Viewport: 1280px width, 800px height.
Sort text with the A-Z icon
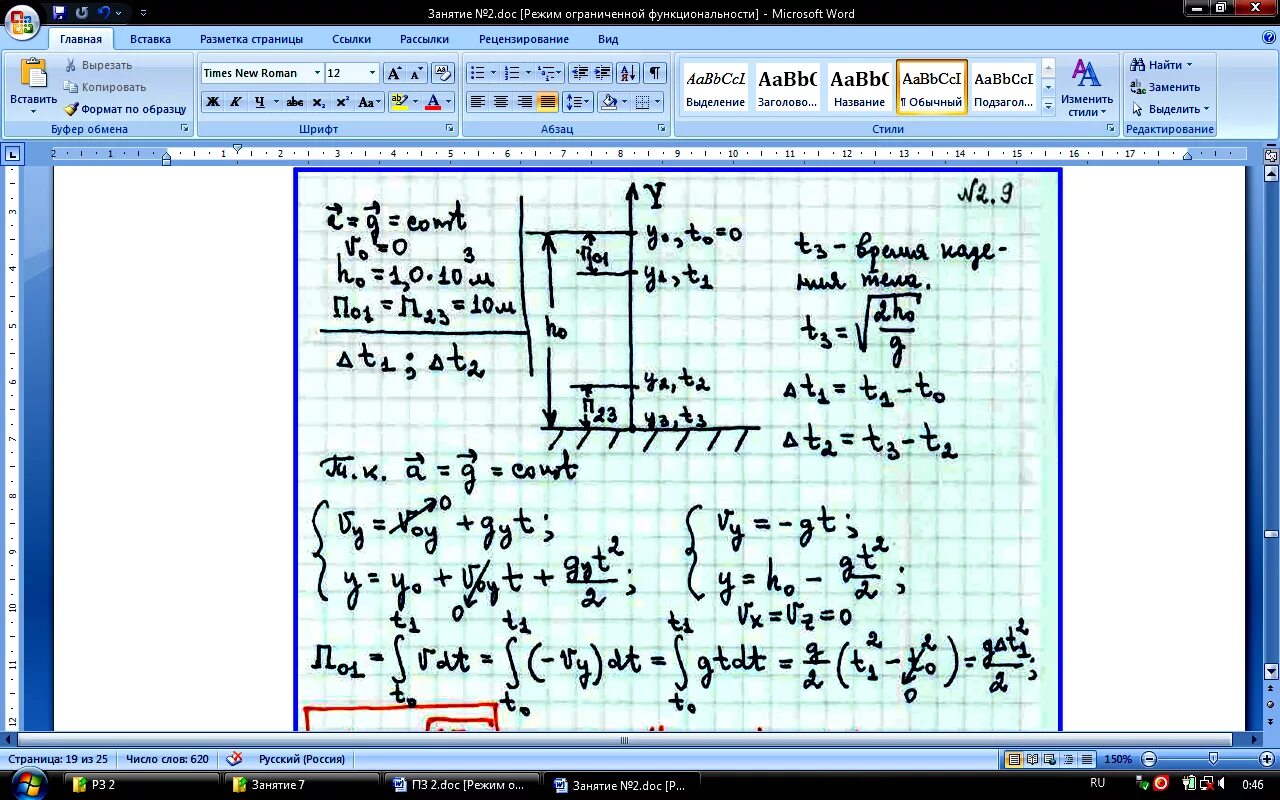pyautogui.click(x=628, y=73)
